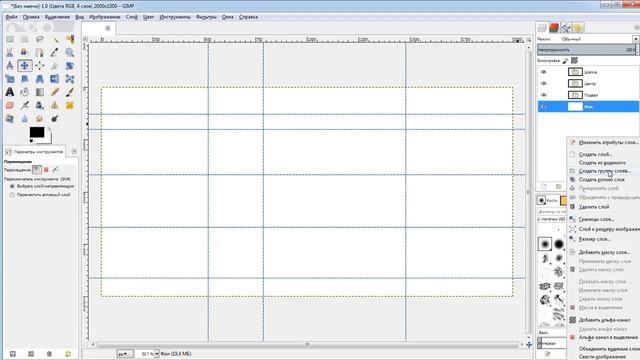Screen dimensions: 640x360
Task: Toggle lock alpha channel checkerboard icon
Action: [574, 60]
